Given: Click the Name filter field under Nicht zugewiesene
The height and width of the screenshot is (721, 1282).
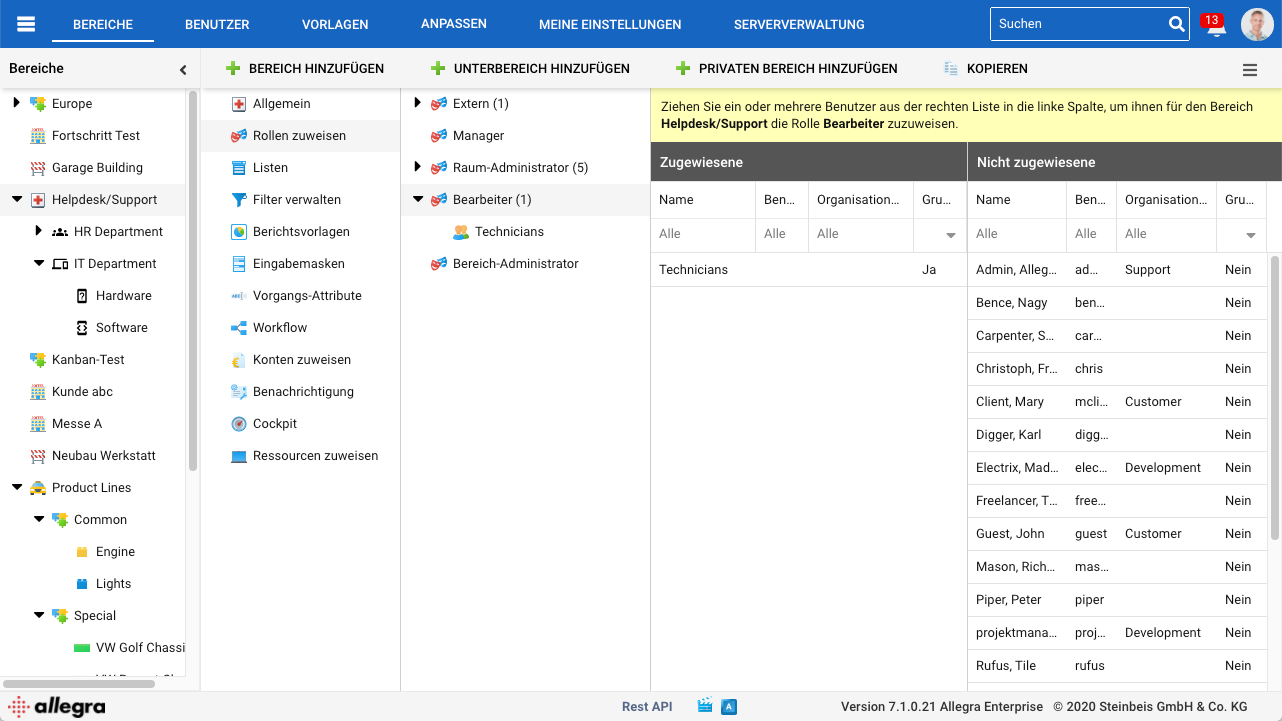Looking at the screenshot, I should (x=1016, y=234).
